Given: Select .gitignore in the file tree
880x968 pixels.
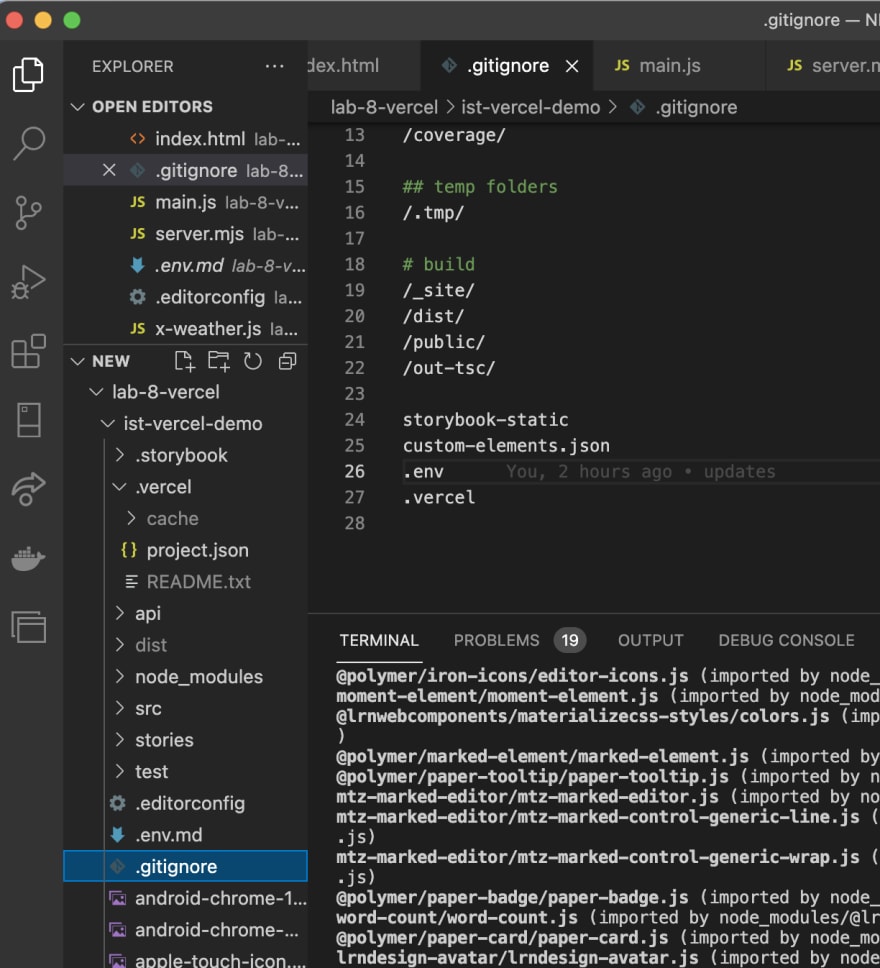Looking at the screenshot, I should pos(185,866).
